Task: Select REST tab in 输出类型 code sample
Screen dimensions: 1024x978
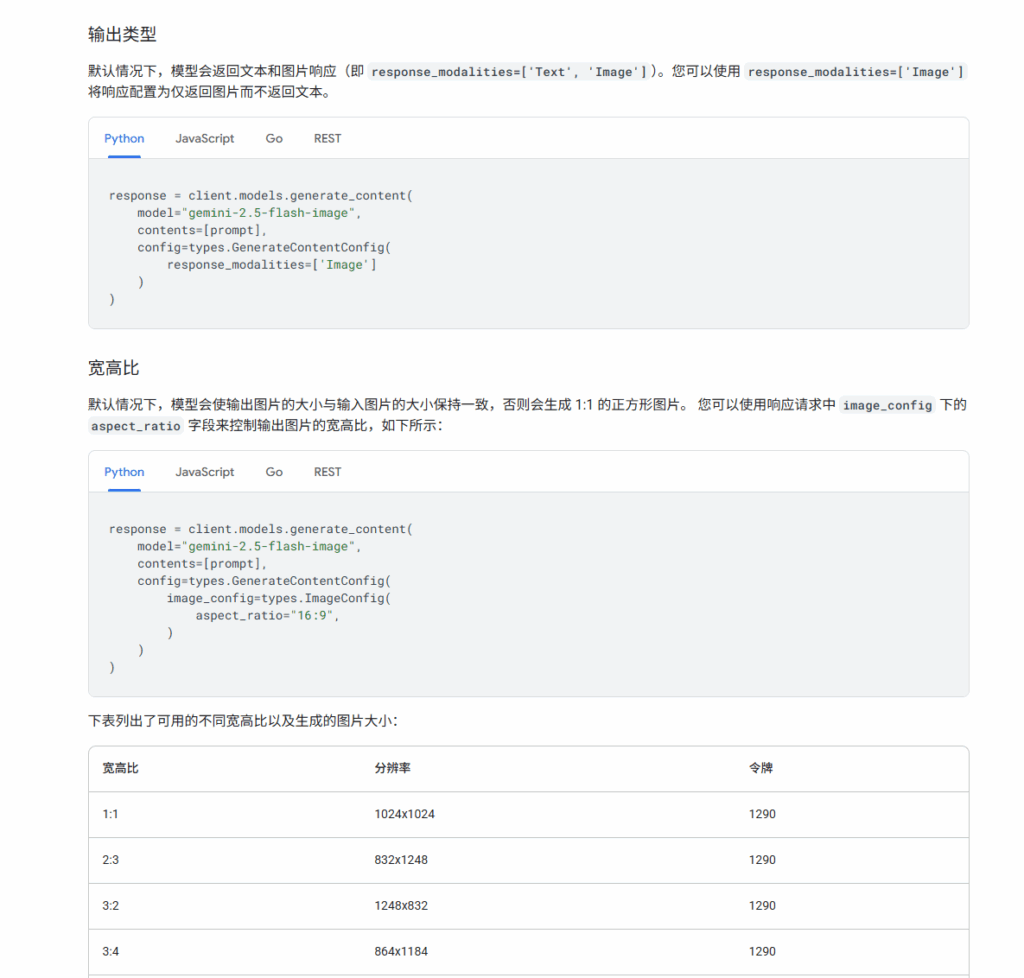Action: [327, 139]
